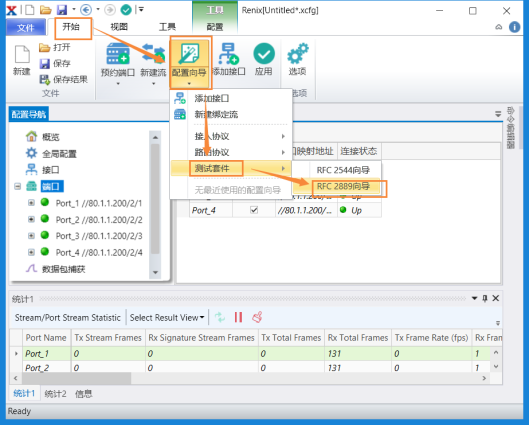
Task: Open the 文件 file tab
Action: (26, 27)
